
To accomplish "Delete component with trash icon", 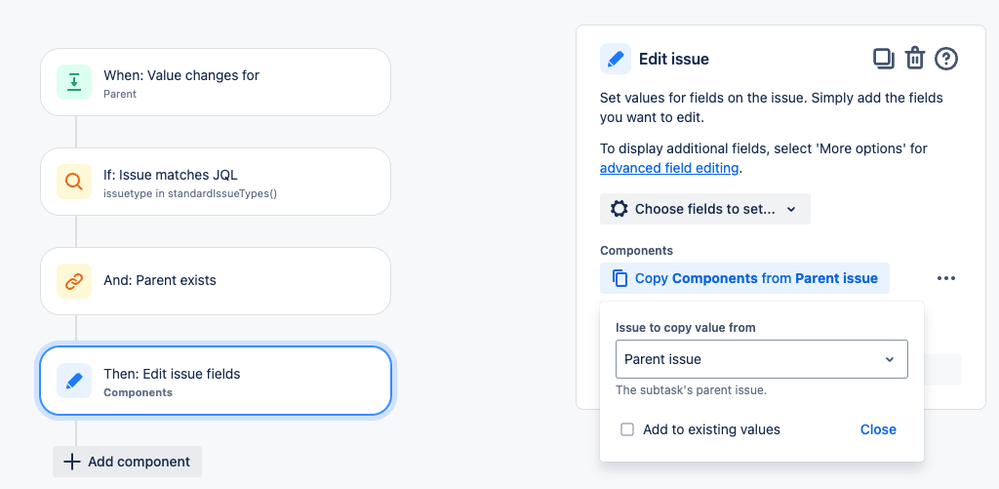I will tap(915, 59).
